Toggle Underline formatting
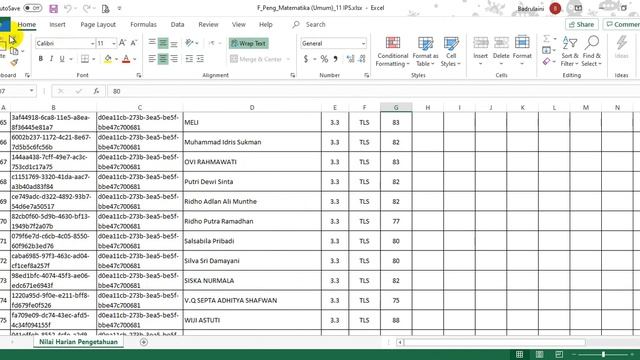640x360 pixels. 62,59
